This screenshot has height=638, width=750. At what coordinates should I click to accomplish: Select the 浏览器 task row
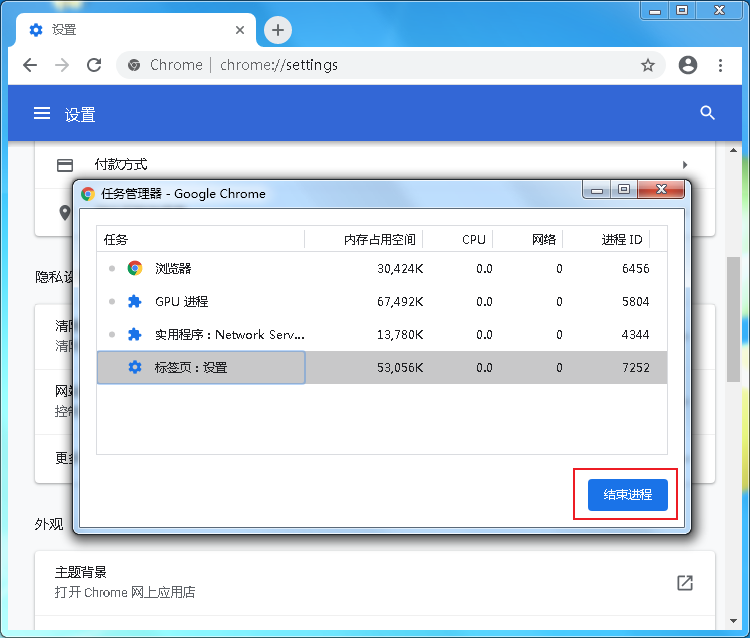click(x=382, y=268)
